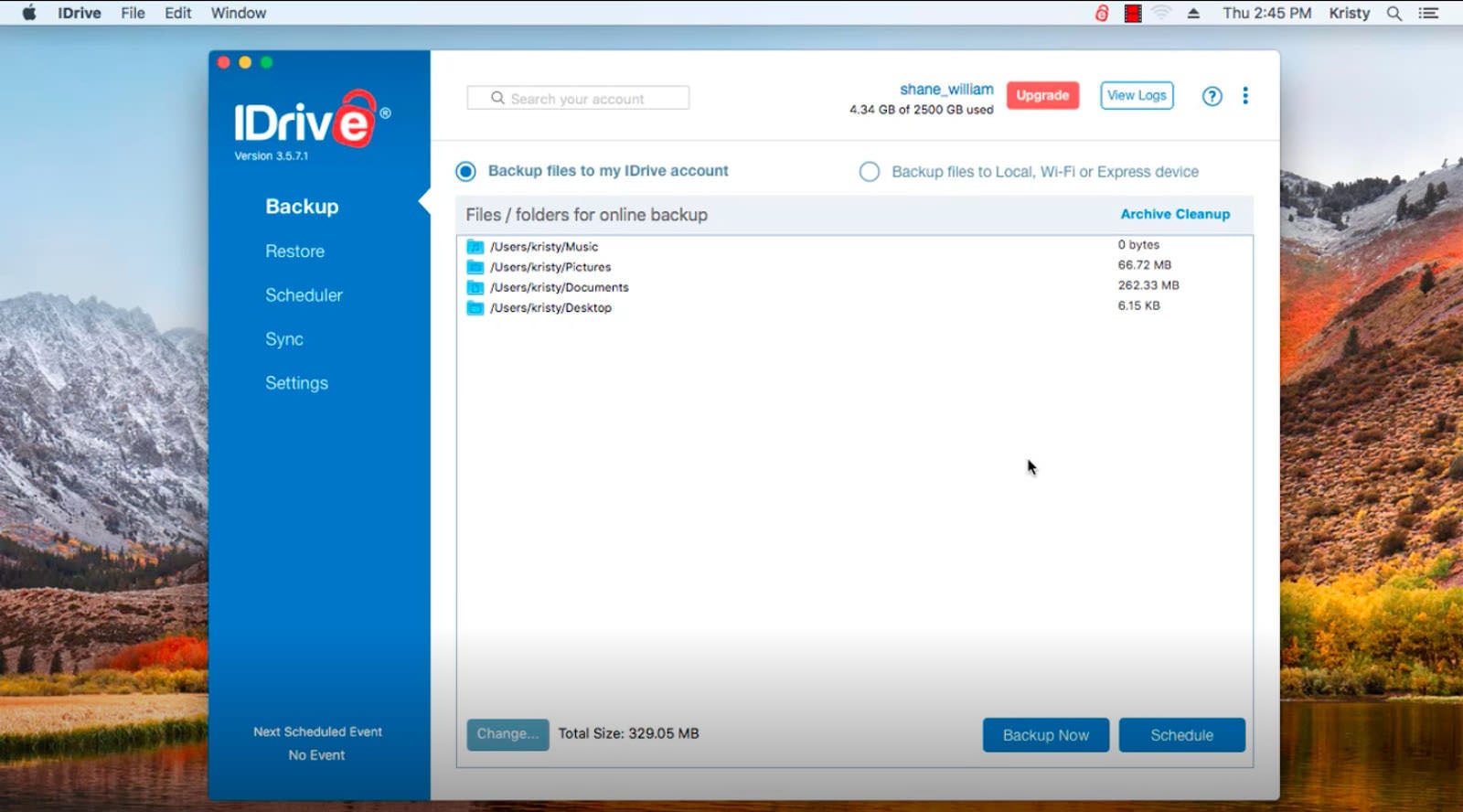Select Backup files to my IDrive account

click(465, 171)
